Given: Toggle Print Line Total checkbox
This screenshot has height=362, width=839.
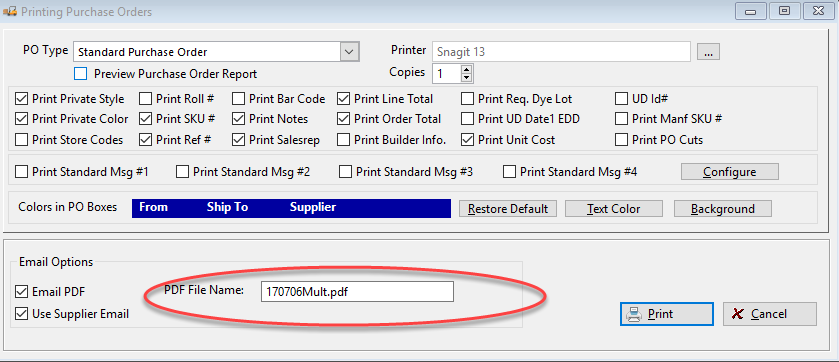Looking at the screenshot, I should tap(344, 99).
